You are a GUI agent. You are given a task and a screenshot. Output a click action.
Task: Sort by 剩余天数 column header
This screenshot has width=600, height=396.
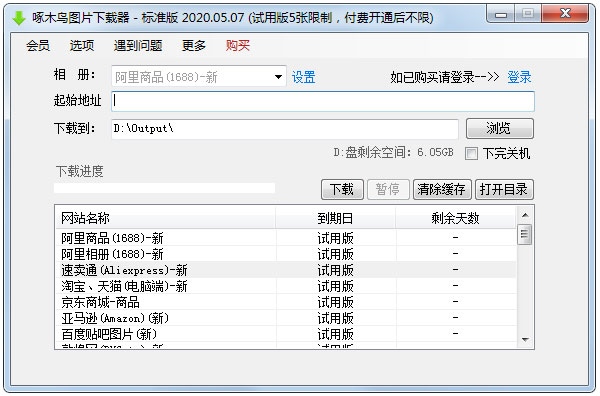(456, 218)
